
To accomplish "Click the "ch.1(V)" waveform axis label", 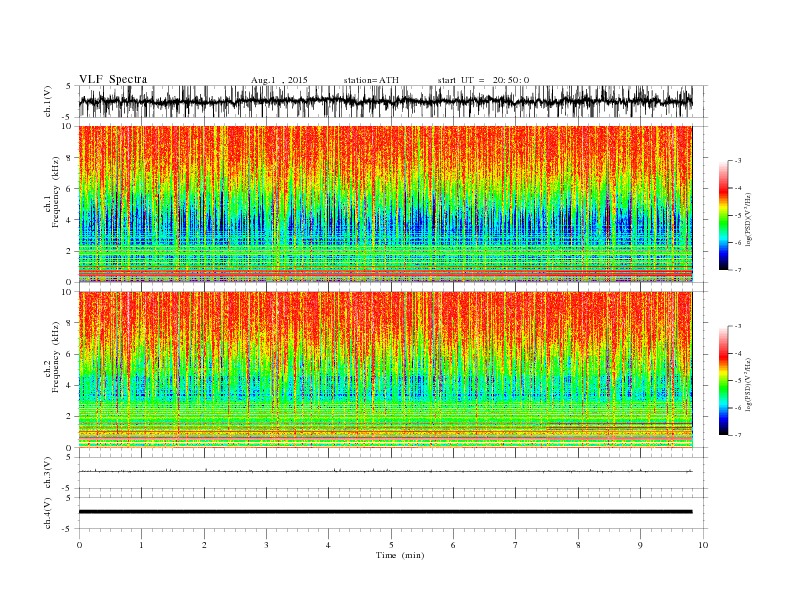I will 48,101.
